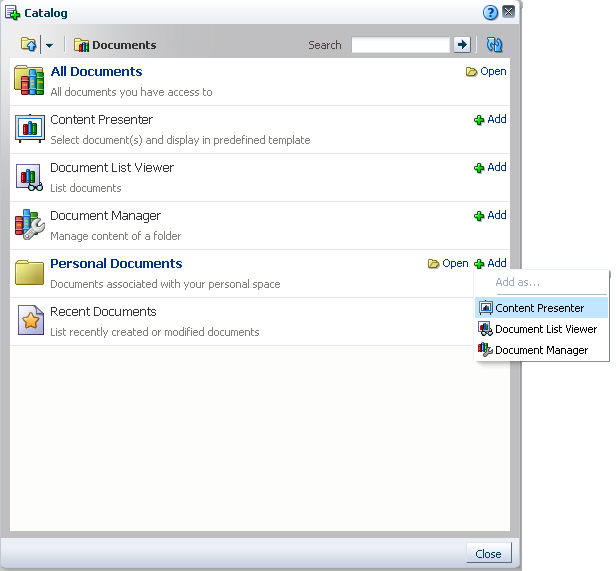Select the Content Presenter row title
616x571 pixels.
coord(101,119)
